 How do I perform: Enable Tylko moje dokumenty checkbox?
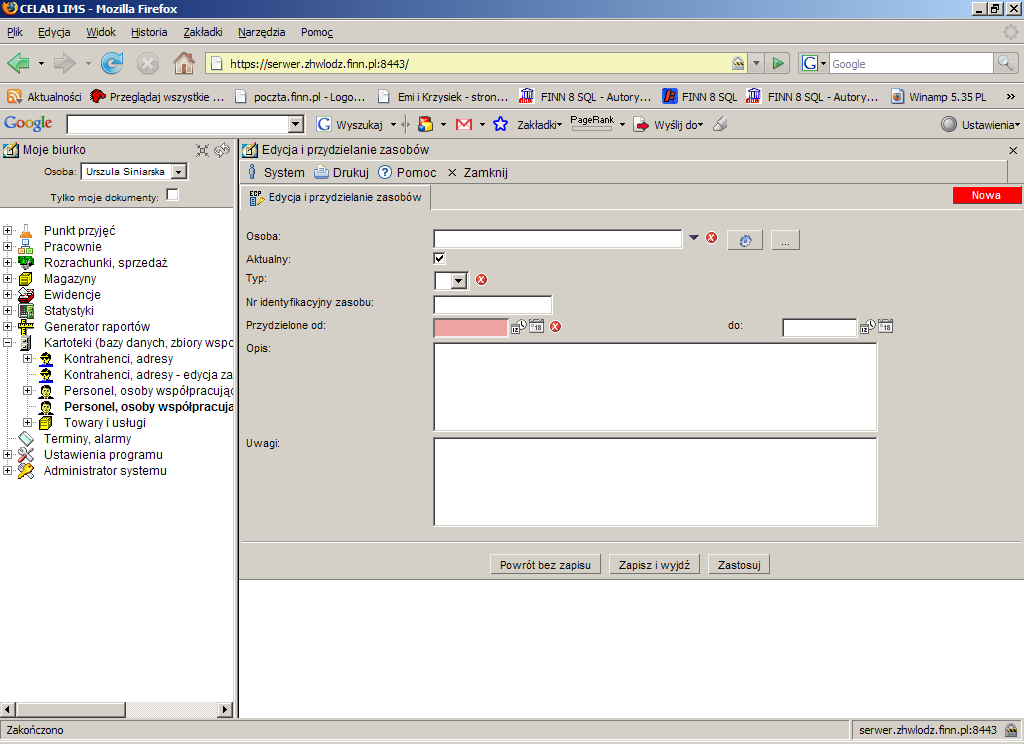[x=172, y=195]
